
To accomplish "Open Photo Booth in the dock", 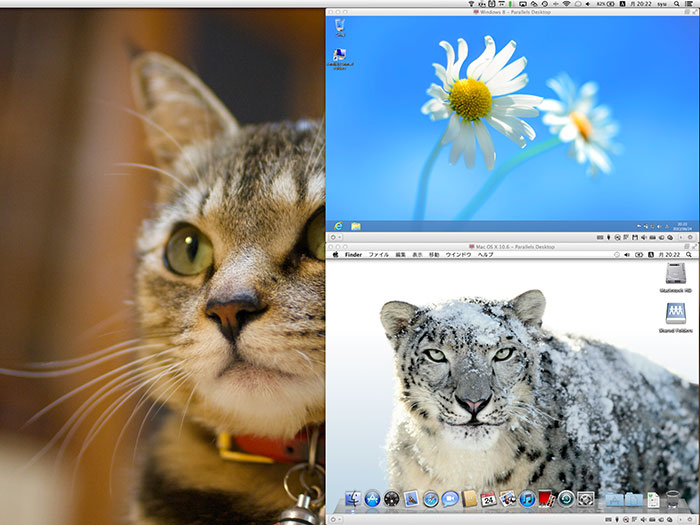I will tap(546, 499).
